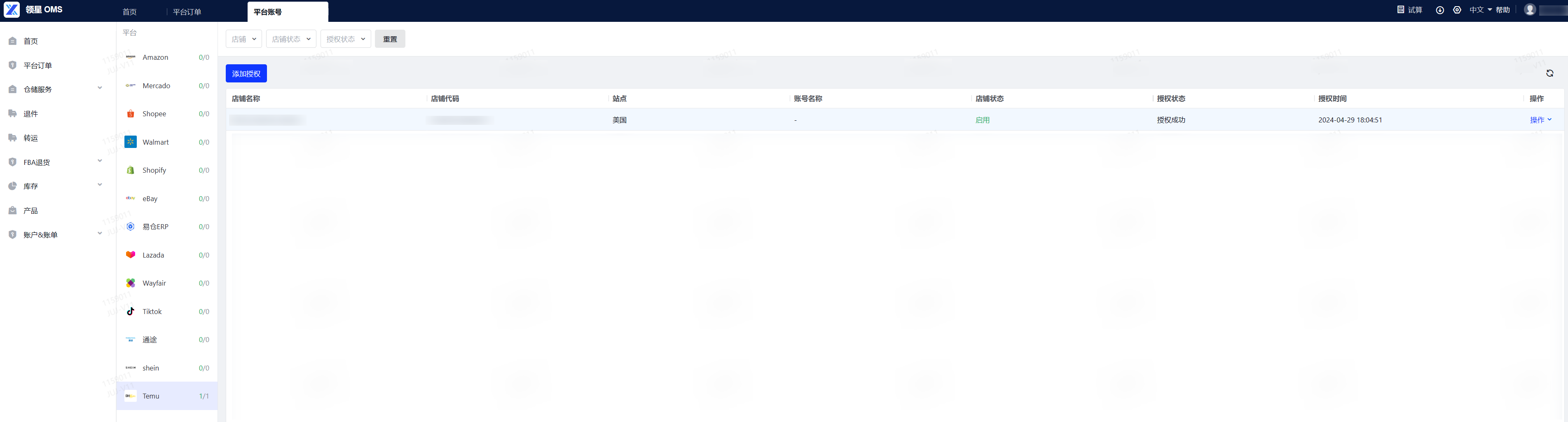The width and height of the screenshot is (1568, 422).
Task: Click the 账号名称 column header
Action: point(808,98)
